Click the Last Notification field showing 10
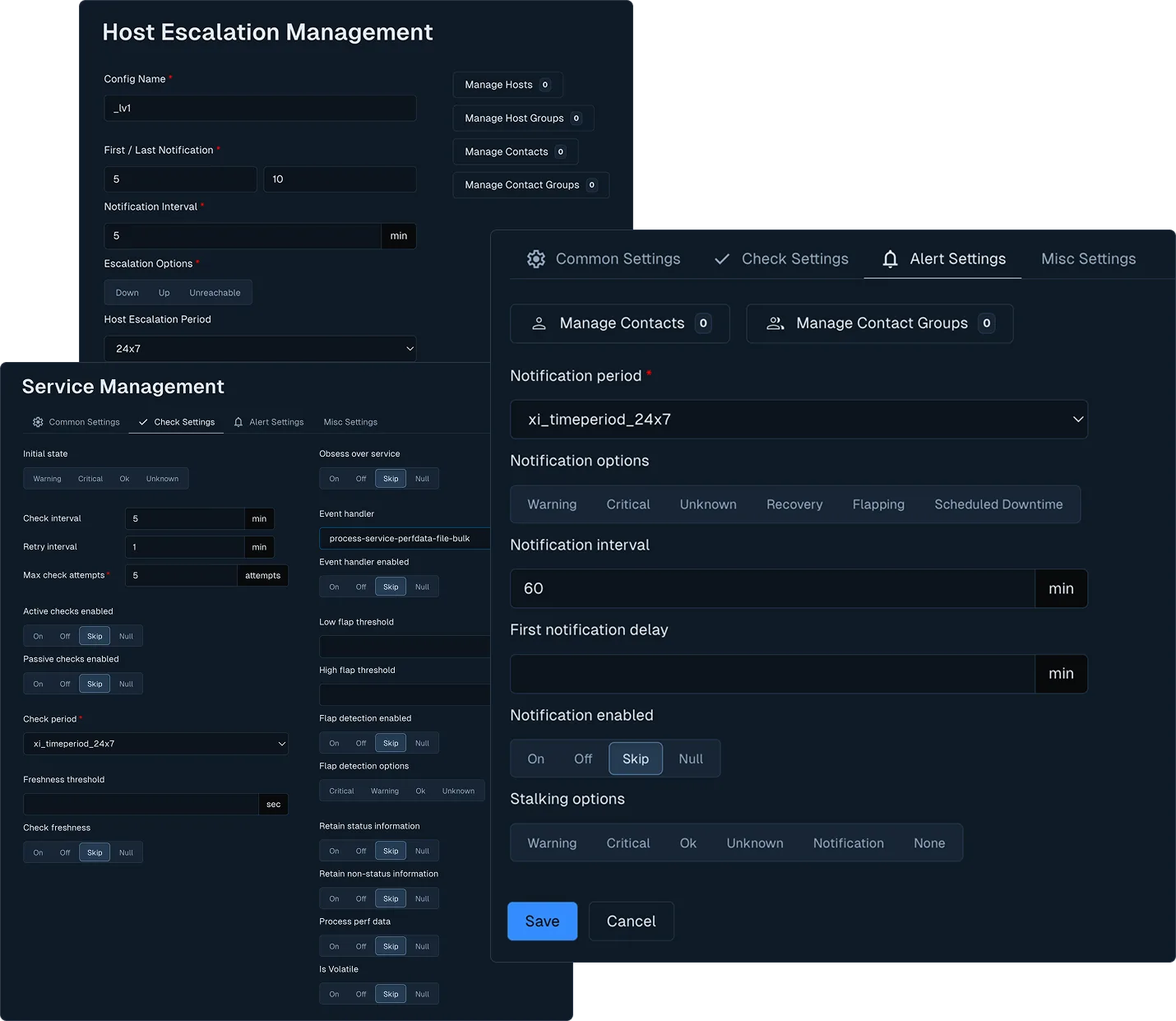The height and width of the screenshot is (1021, 1176). point(340,179)
